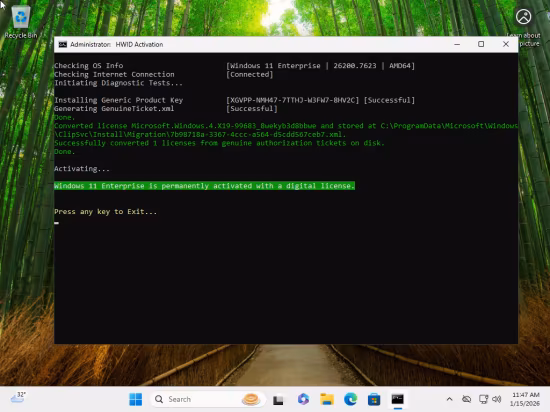
Task: Click the highlighted 'permanently activated' message
Action: pos(204,186)
